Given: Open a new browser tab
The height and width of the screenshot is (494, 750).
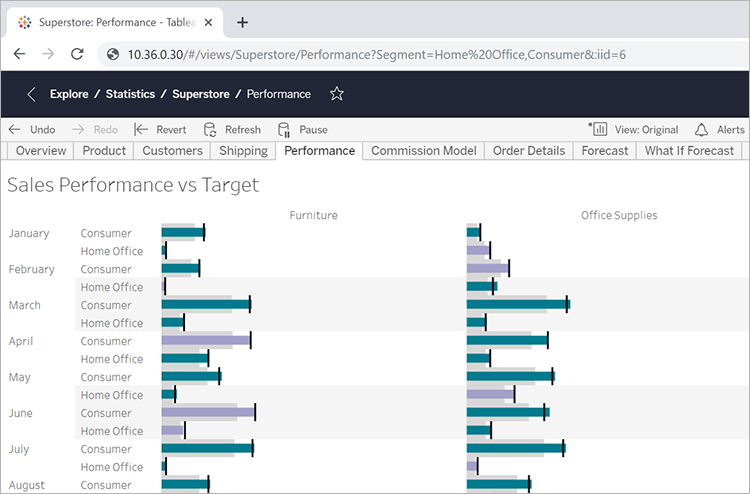Looking at the screenshot, I should pos(243,22).
